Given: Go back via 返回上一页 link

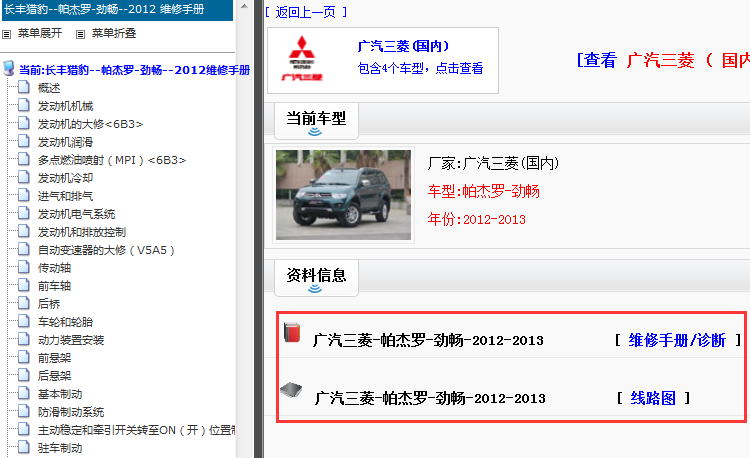Looking at the screenshot, I should [306, 12].
